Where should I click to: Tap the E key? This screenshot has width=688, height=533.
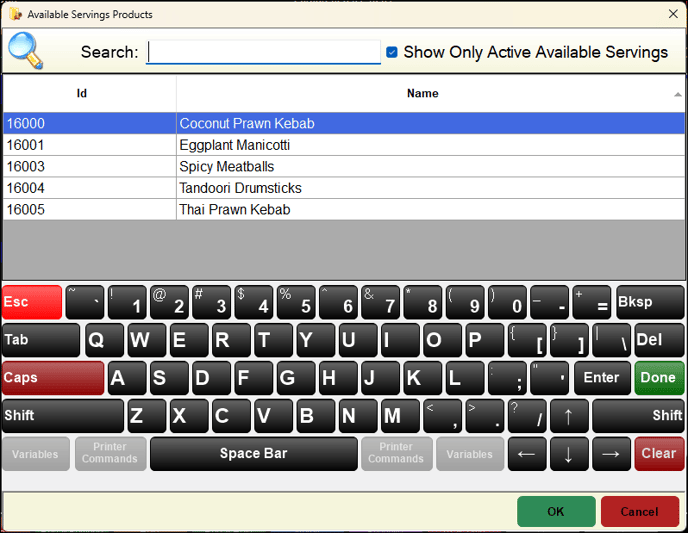189,340
